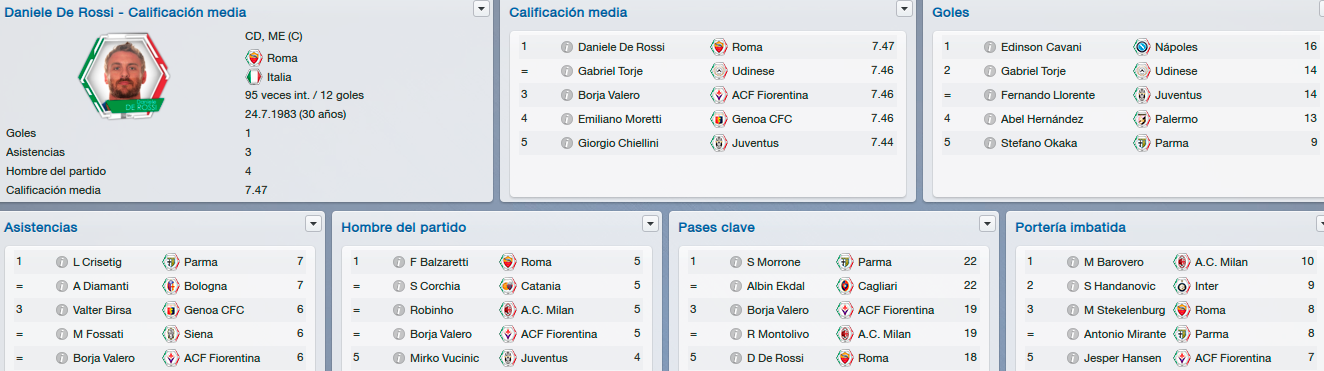Viewport: 1324px width, 371px height.
Task: Expand the Hombre del partido panel menu
Action: [x=650, y=223]
